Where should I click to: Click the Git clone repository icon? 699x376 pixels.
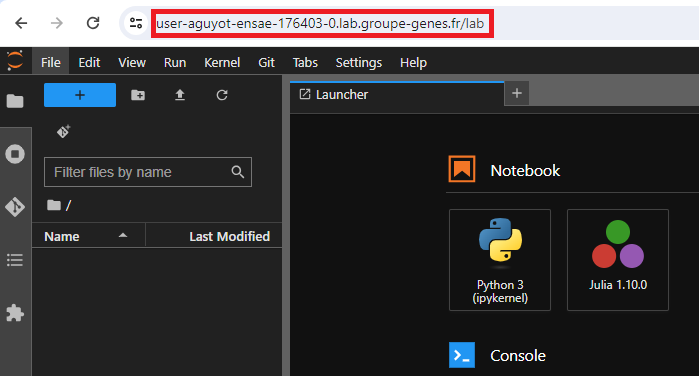pos(63,131)
